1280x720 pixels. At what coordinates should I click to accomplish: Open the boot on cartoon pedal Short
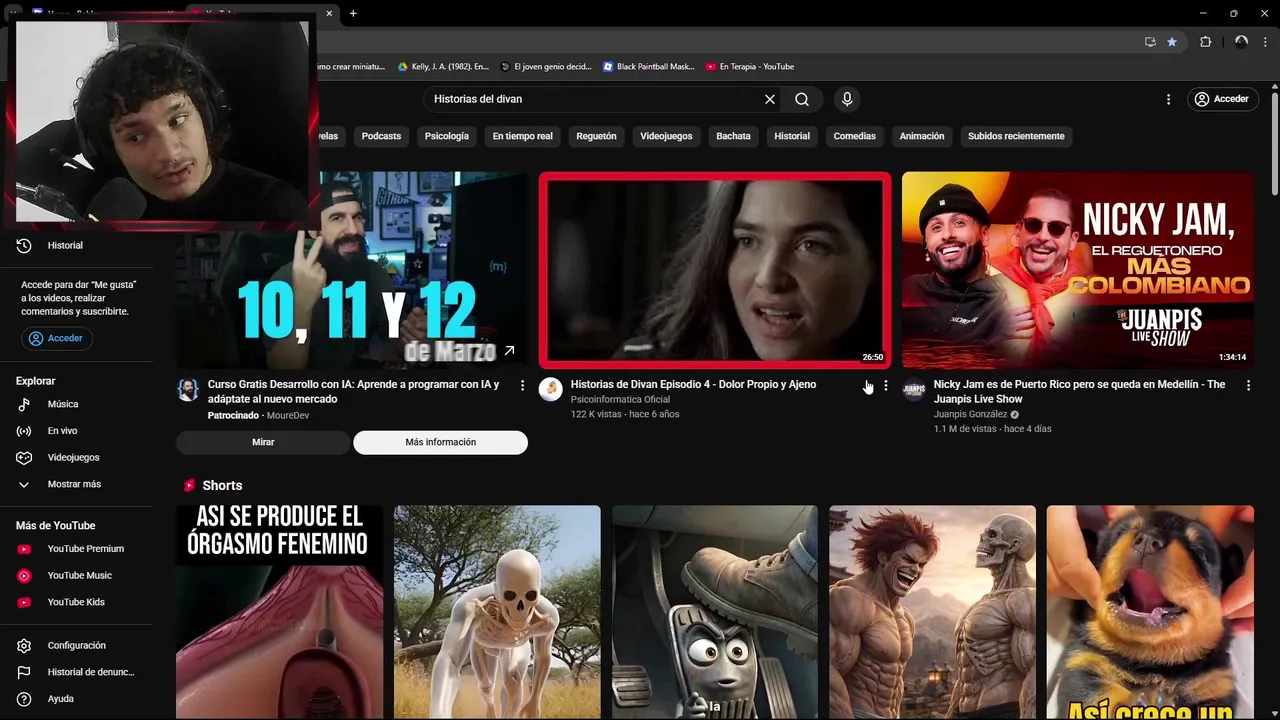pos(715,612)
